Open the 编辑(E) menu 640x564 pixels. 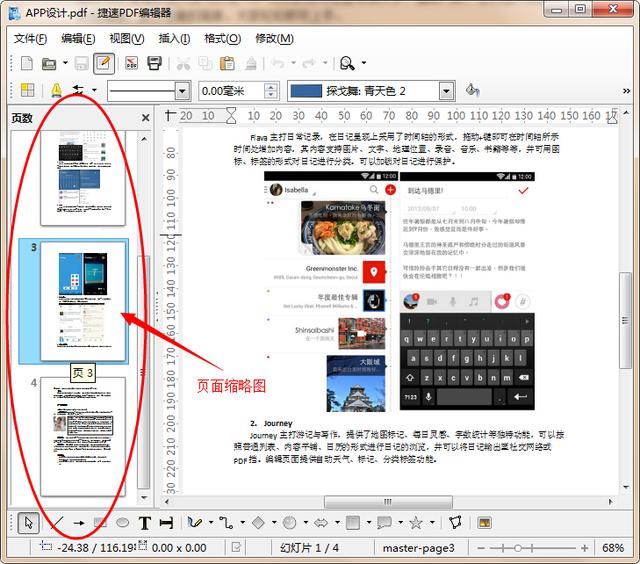[78, 39]
